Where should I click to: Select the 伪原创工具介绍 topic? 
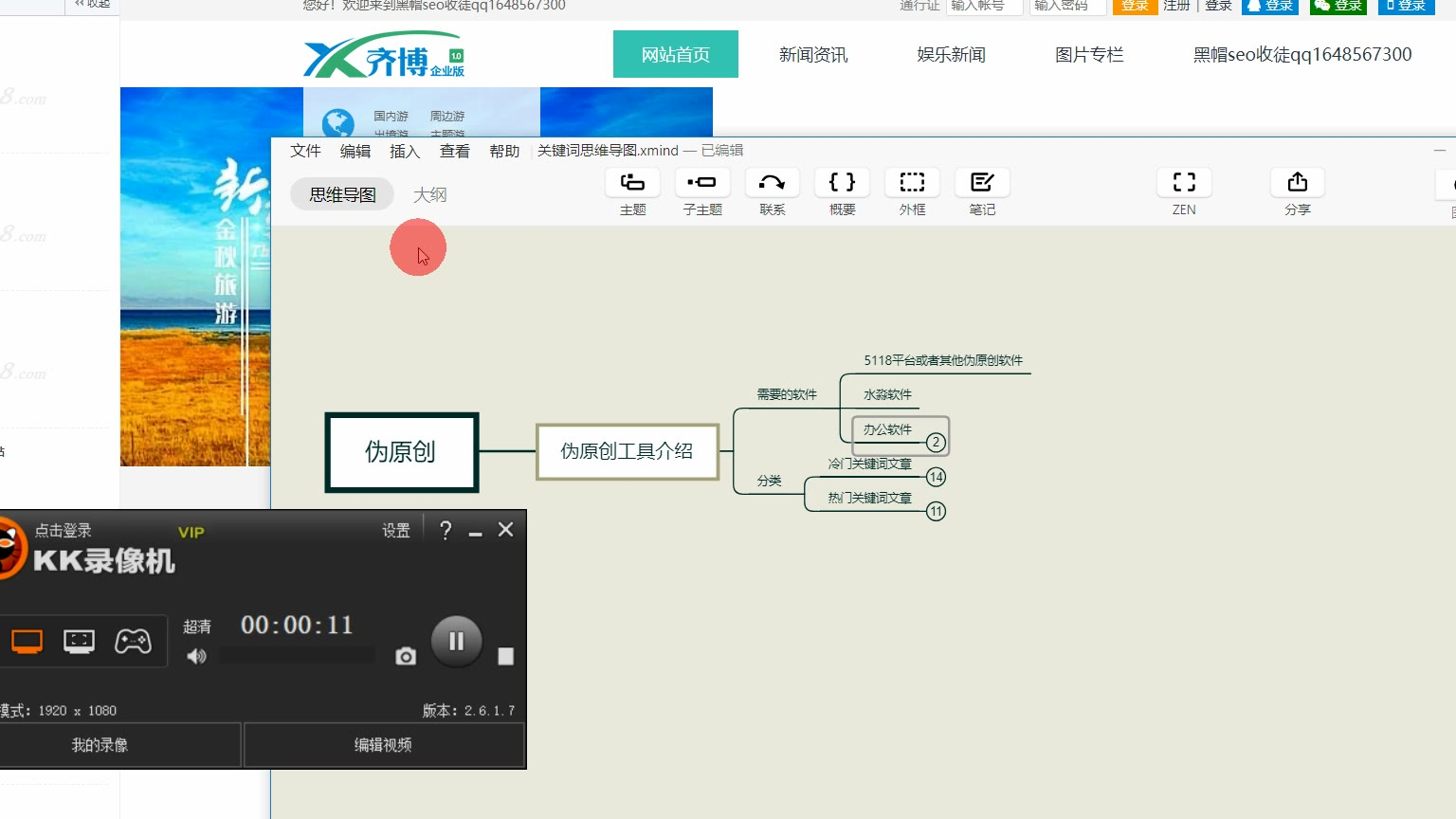click(627, 451)
